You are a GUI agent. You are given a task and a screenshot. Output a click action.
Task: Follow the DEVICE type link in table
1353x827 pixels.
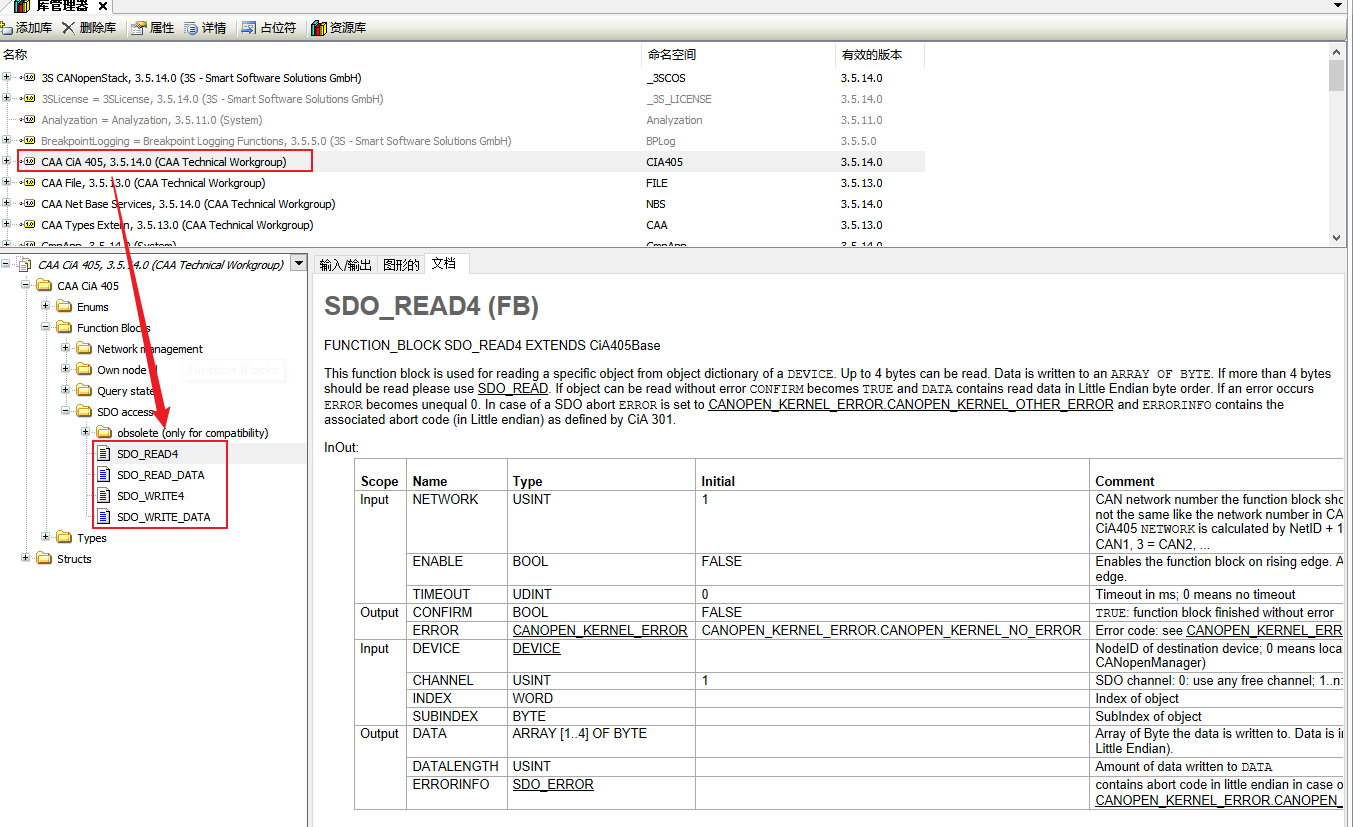coord(536,649)
